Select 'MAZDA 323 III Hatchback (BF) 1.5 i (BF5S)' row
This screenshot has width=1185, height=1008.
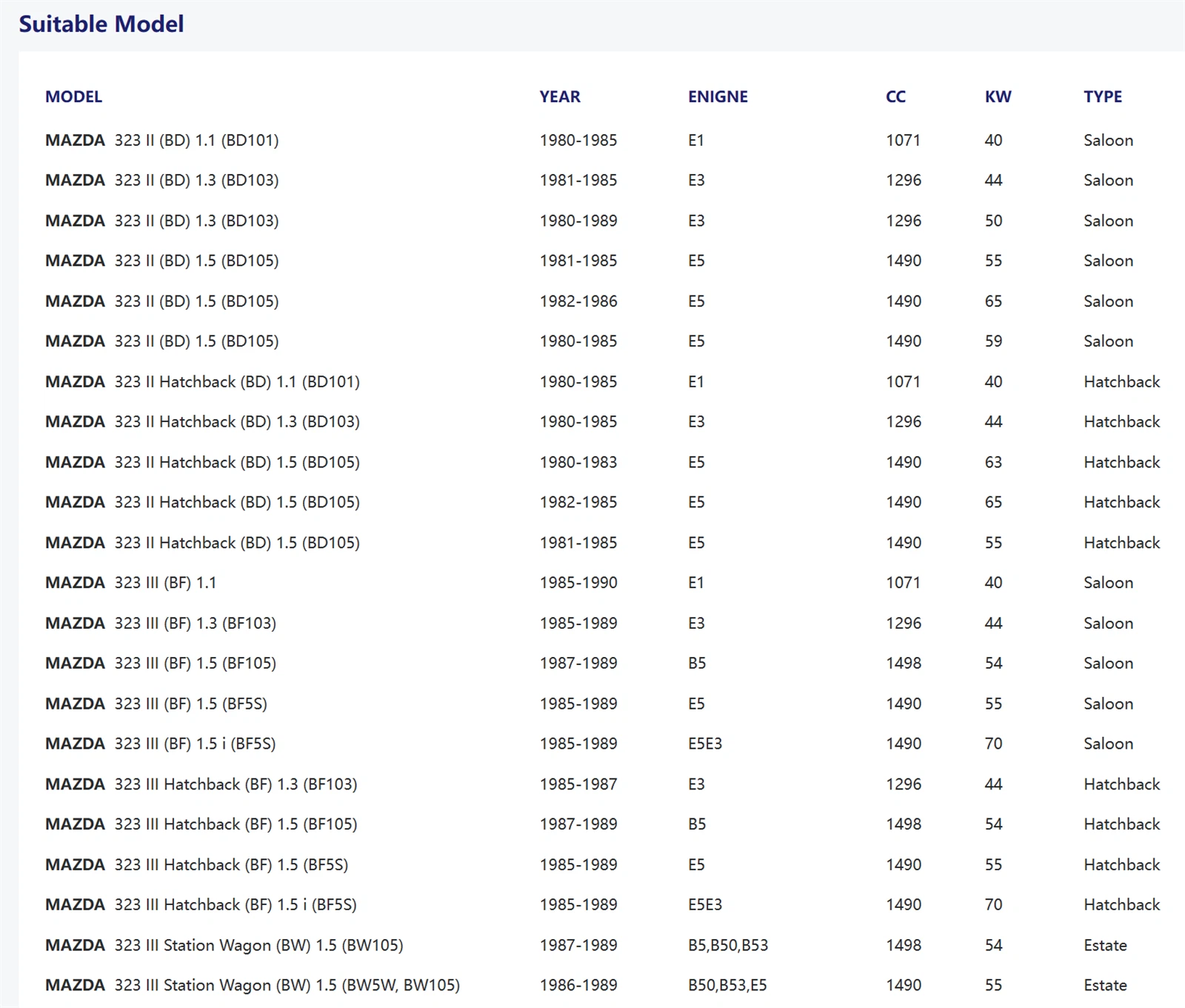pos(603,904)
